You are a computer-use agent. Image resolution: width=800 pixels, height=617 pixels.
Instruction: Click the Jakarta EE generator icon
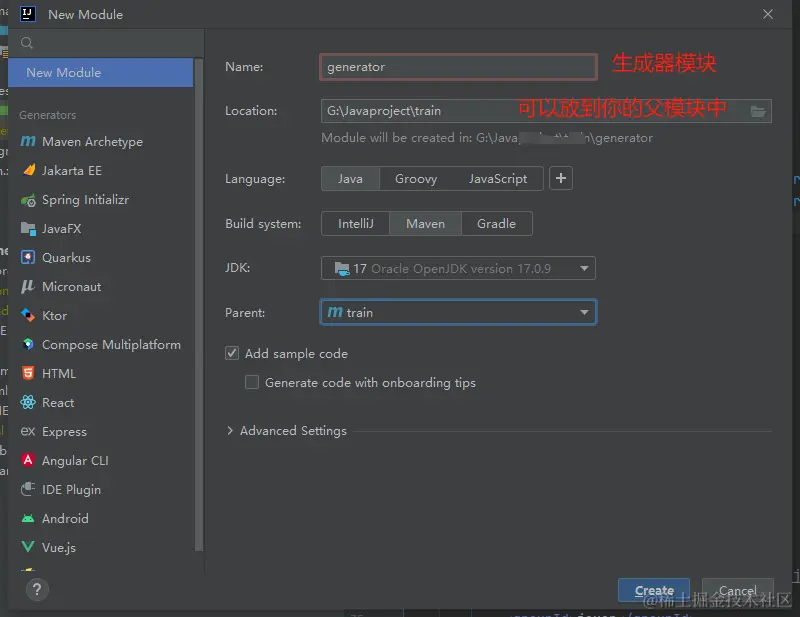pos(29,170)
